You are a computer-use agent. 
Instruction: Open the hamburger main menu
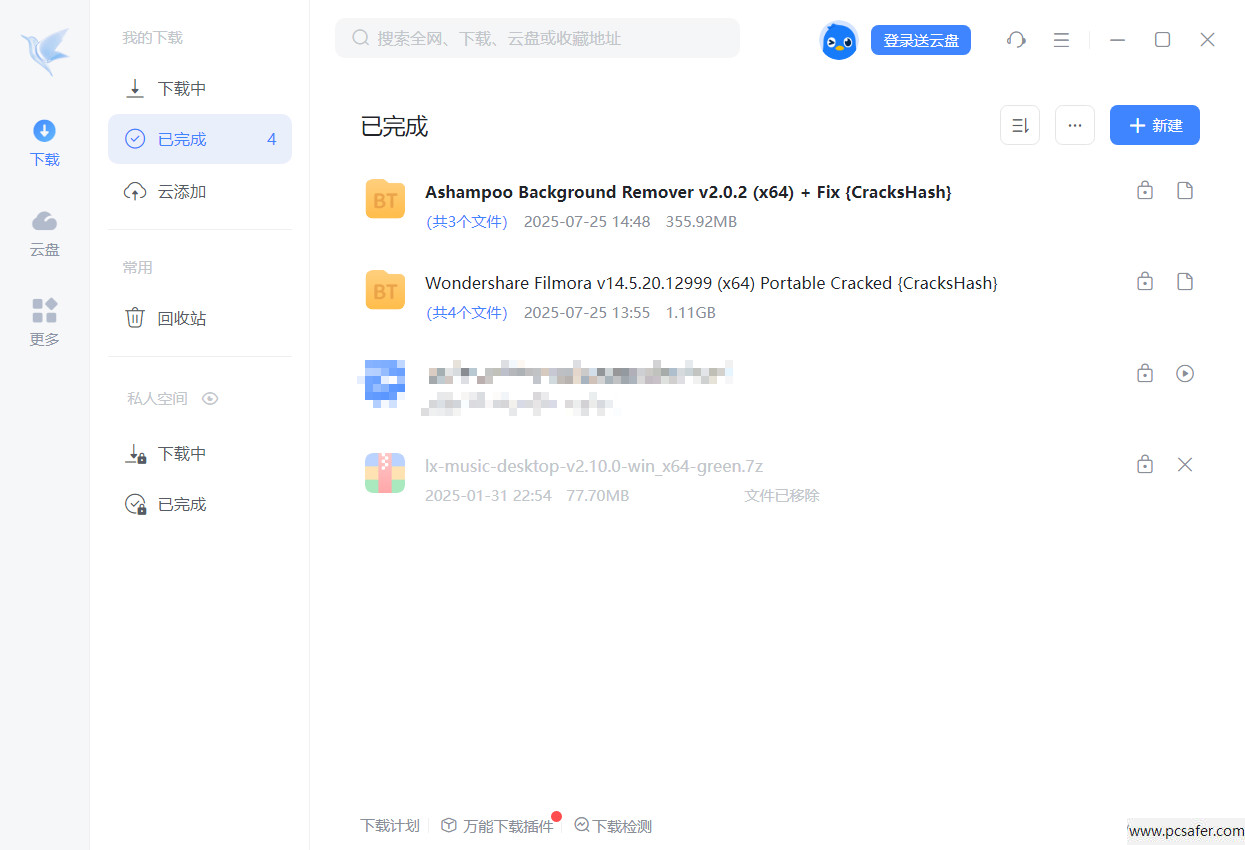1061,40
